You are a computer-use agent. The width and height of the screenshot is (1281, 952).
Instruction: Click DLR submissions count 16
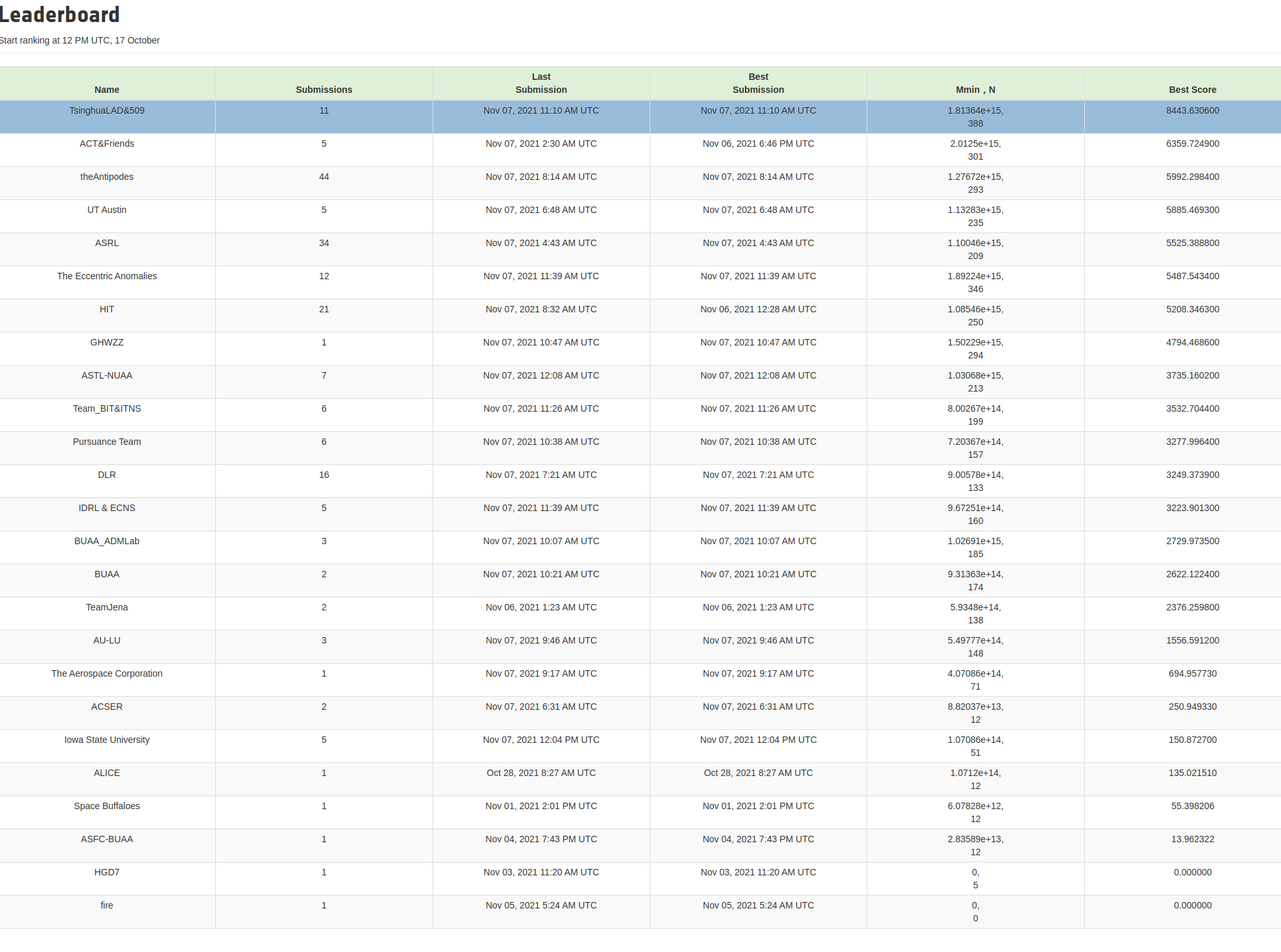click(x=323, y=475)
